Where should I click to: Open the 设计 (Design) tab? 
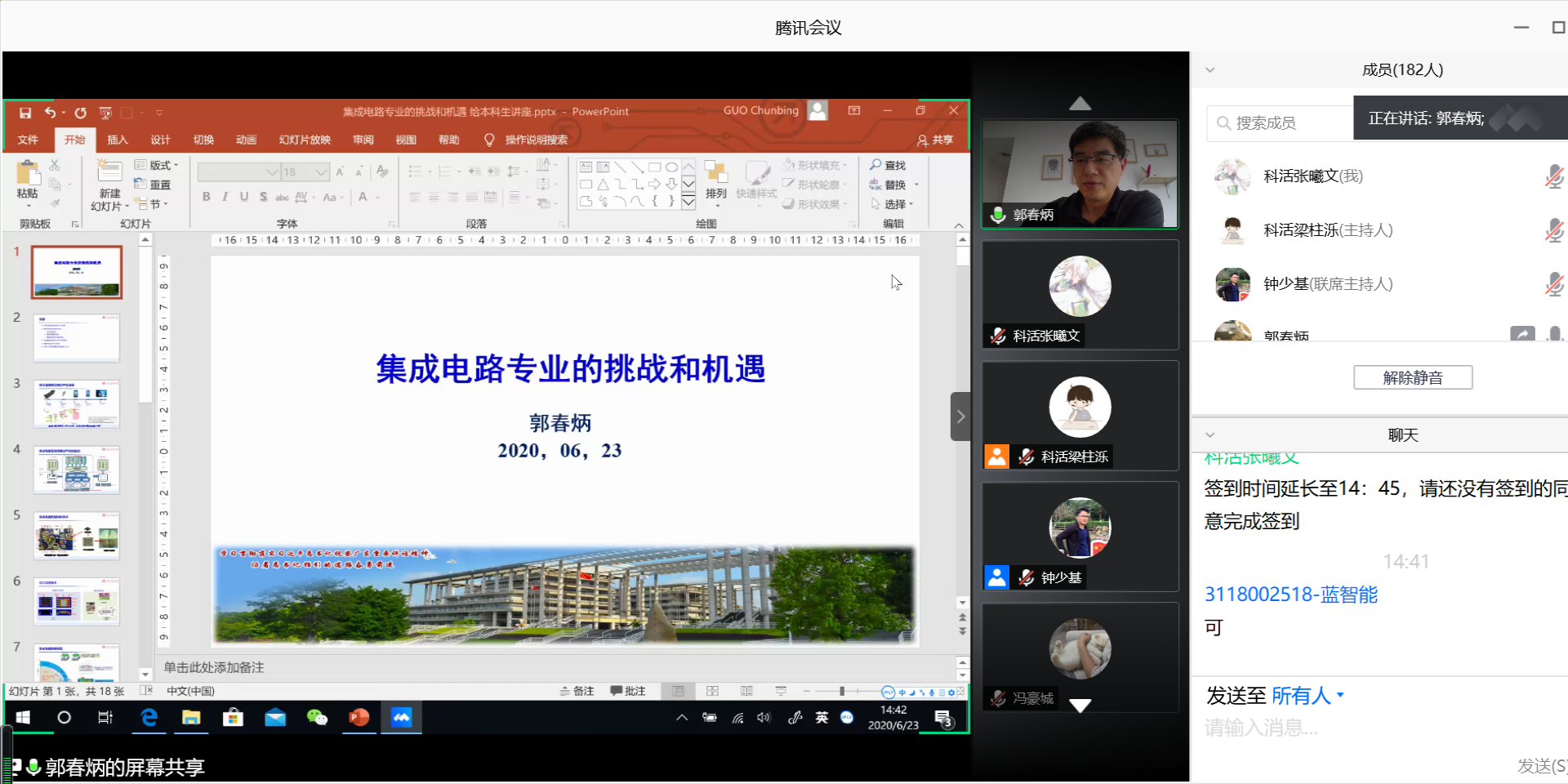click(160, 140)
